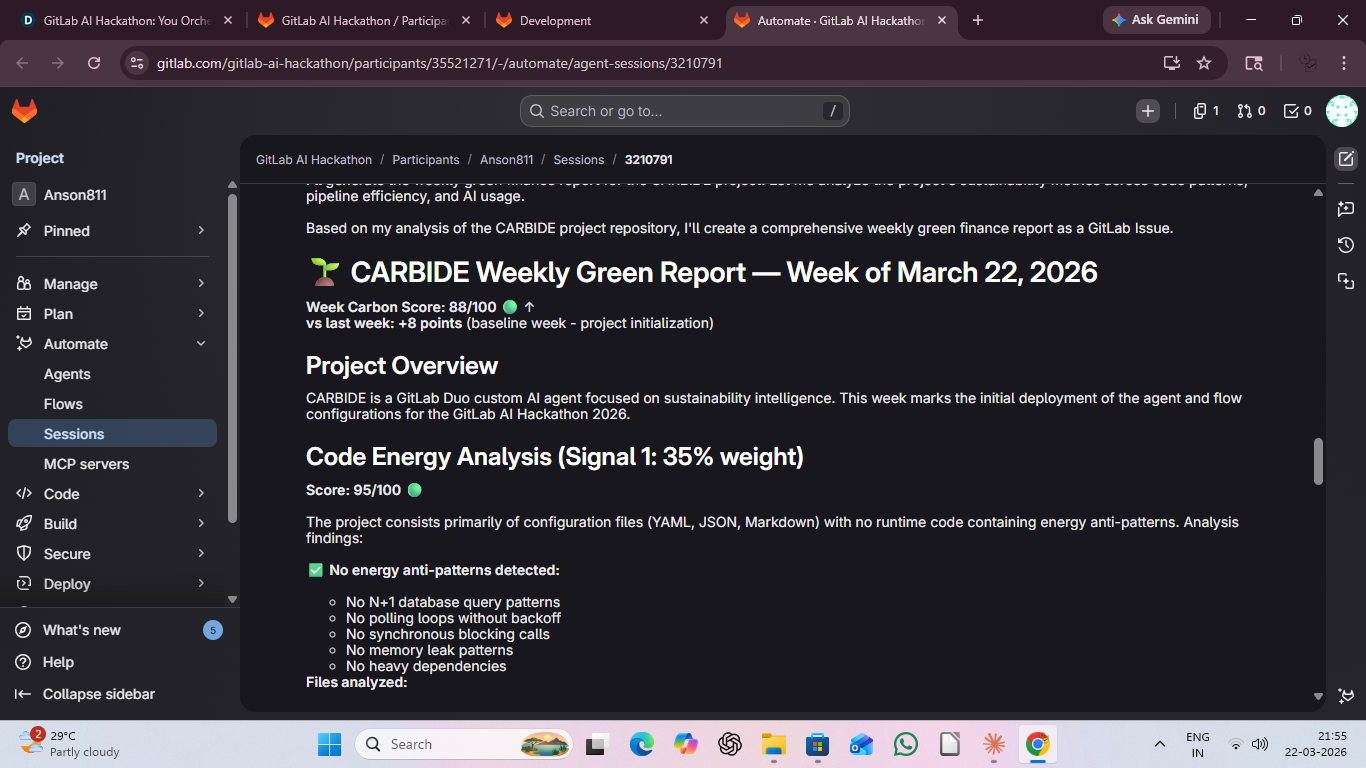Open to-do list counter icon
The height and width of the screenshot is (768, 1366).
click(x=1297, y=111)
